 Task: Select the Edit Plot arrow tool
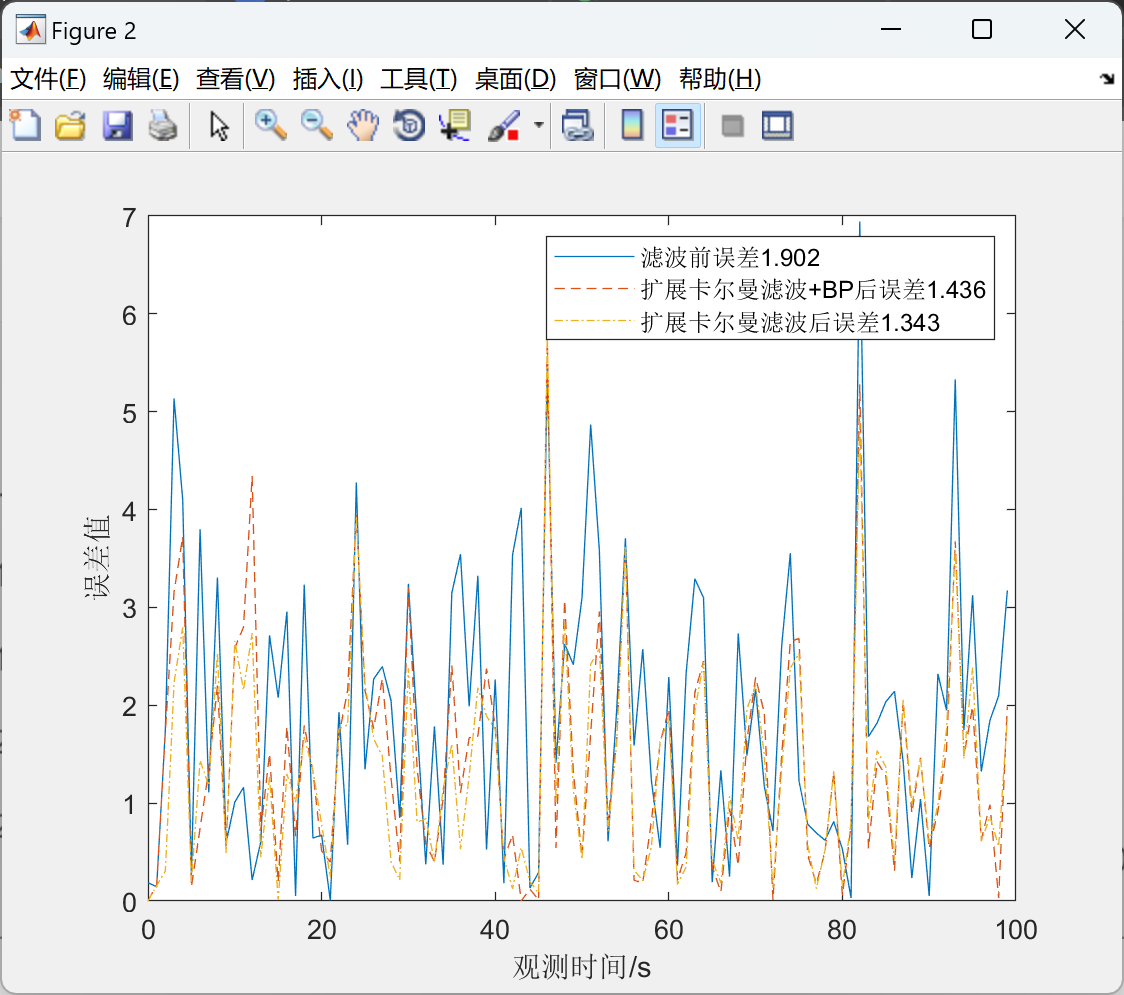[219, 126]
